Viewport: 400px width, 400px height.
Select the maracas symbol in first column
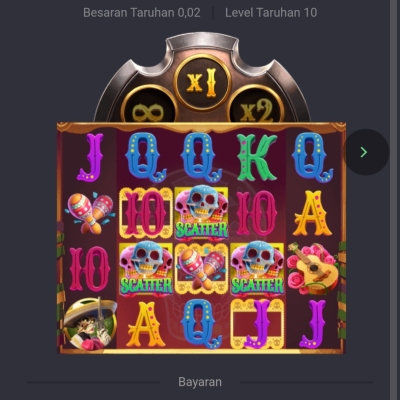(x=91, y=213)
